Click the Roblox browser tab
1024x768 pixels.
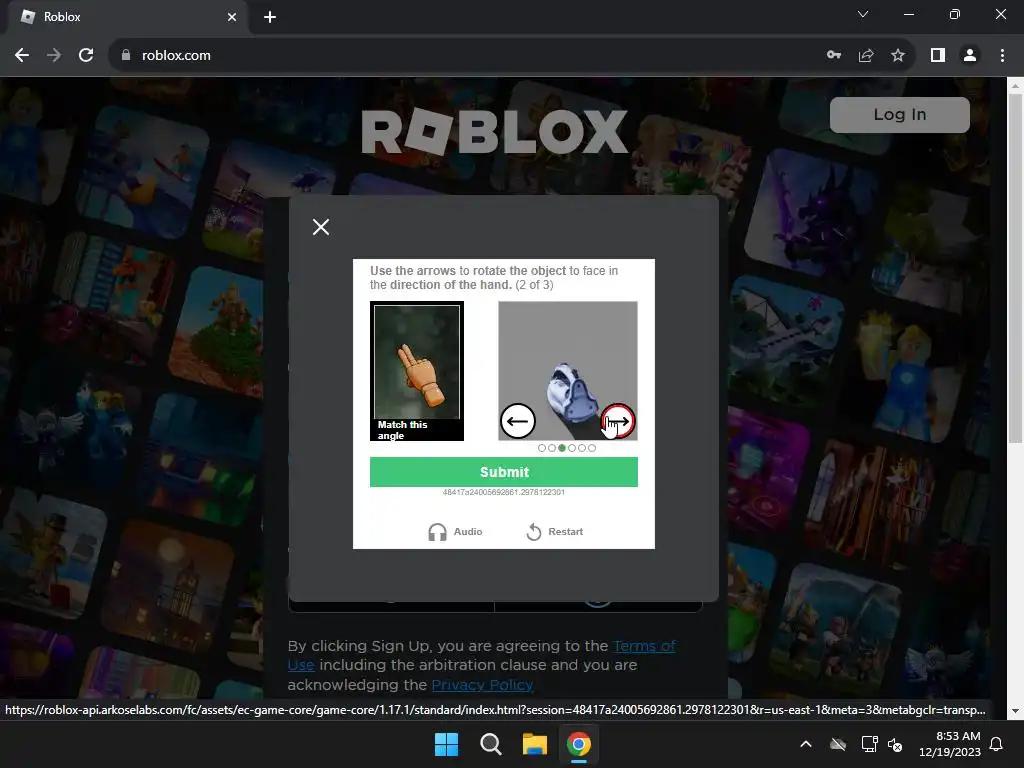coord(127,17)
